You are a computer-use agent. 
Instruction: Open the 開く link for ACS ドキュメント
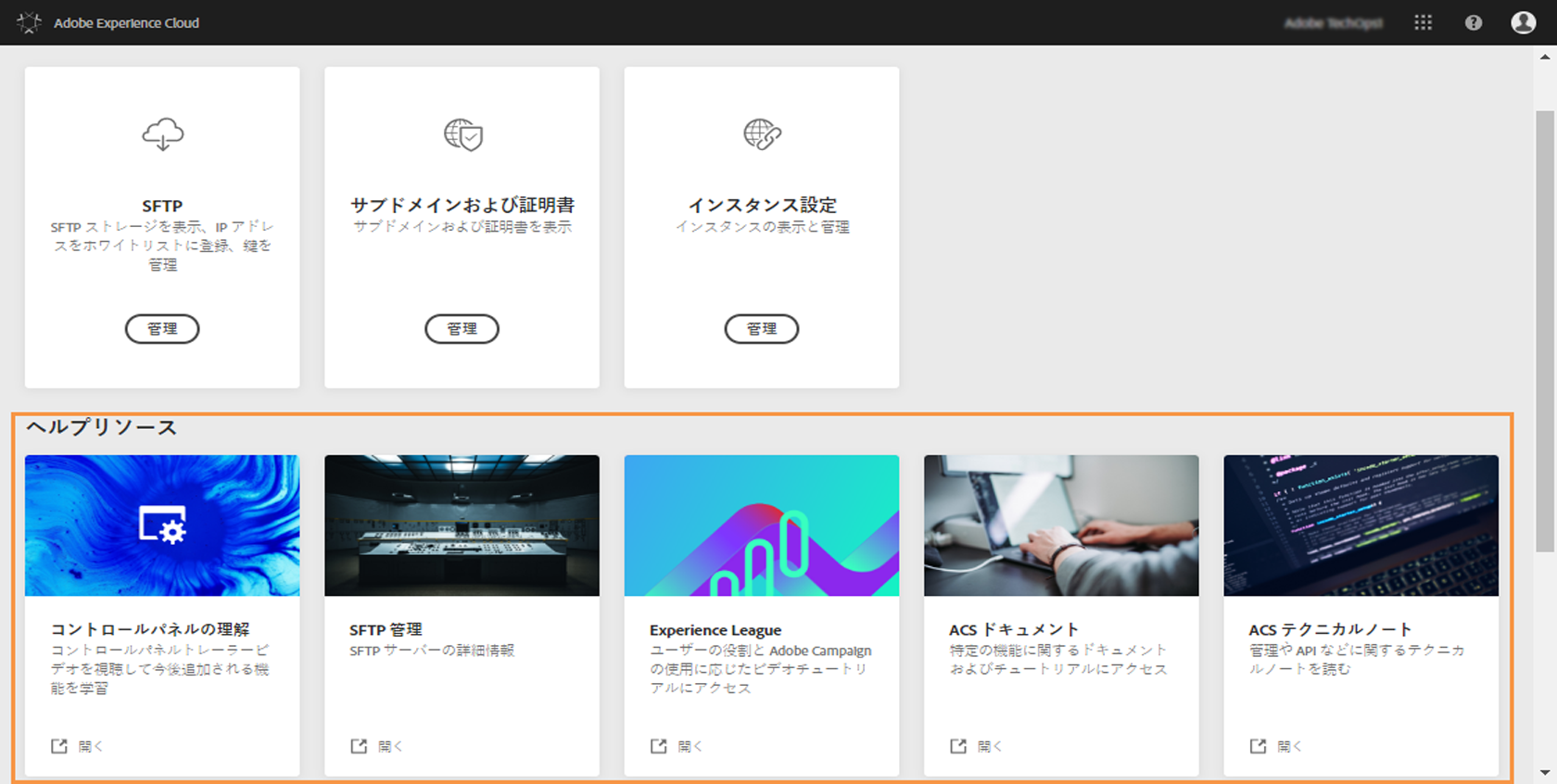point(990,746)
